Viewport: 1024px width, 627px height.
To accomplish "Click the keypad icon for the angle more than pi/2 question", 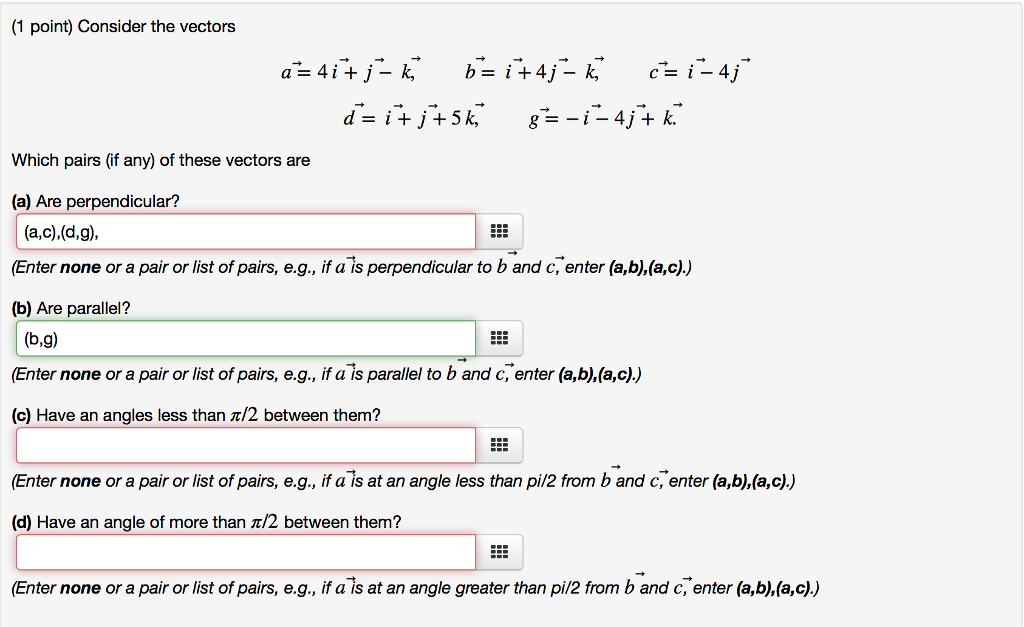I will pos(499,551).
